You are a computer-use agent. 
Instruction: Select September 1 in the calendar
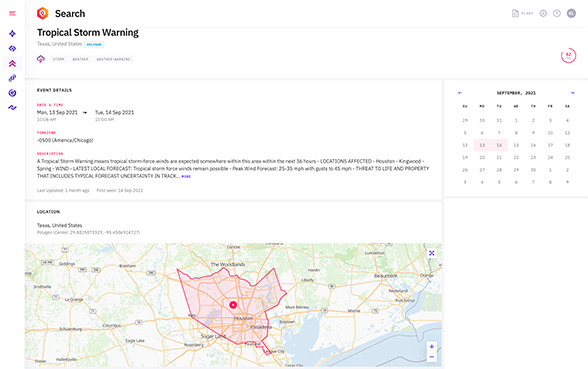click(516, 120)
